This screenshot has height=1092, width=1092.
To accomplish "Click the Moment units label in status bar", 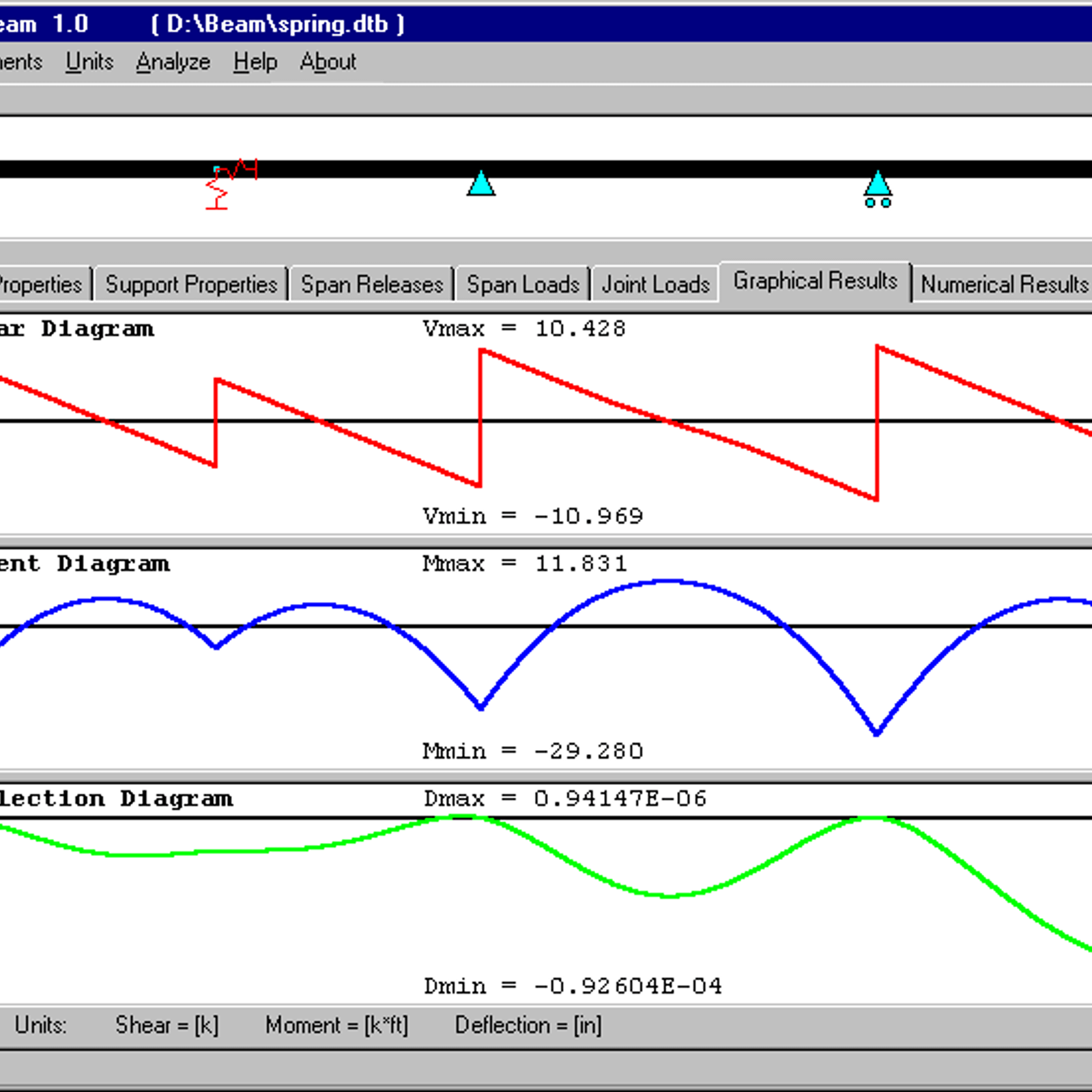I will click(x=336, y=1025).
